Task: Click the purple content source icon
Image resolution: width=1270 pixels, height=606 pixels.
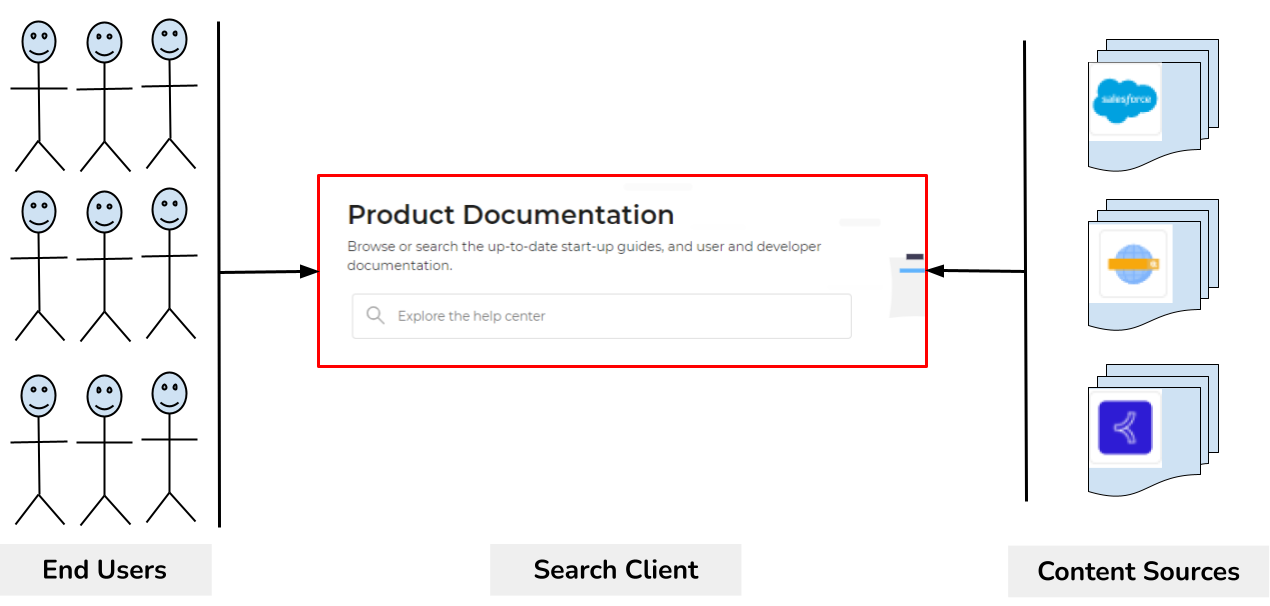Action: [1125, 428]
